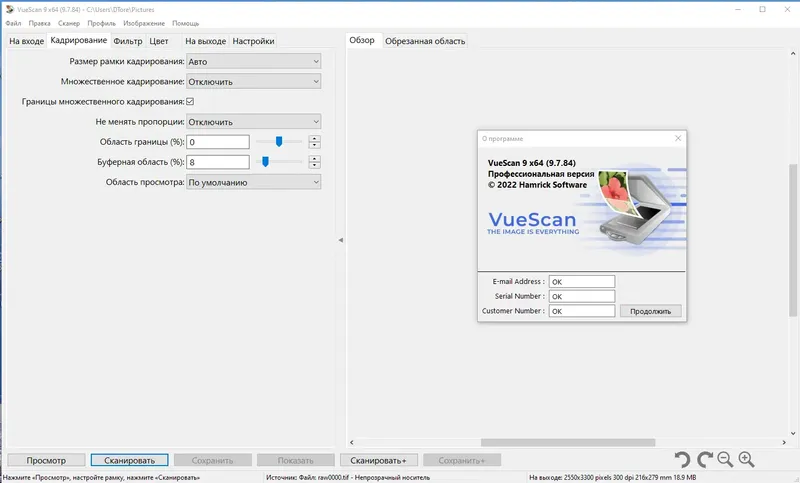
Task: Decrease Область границы value with down stepper
Action: click(315, 145)
